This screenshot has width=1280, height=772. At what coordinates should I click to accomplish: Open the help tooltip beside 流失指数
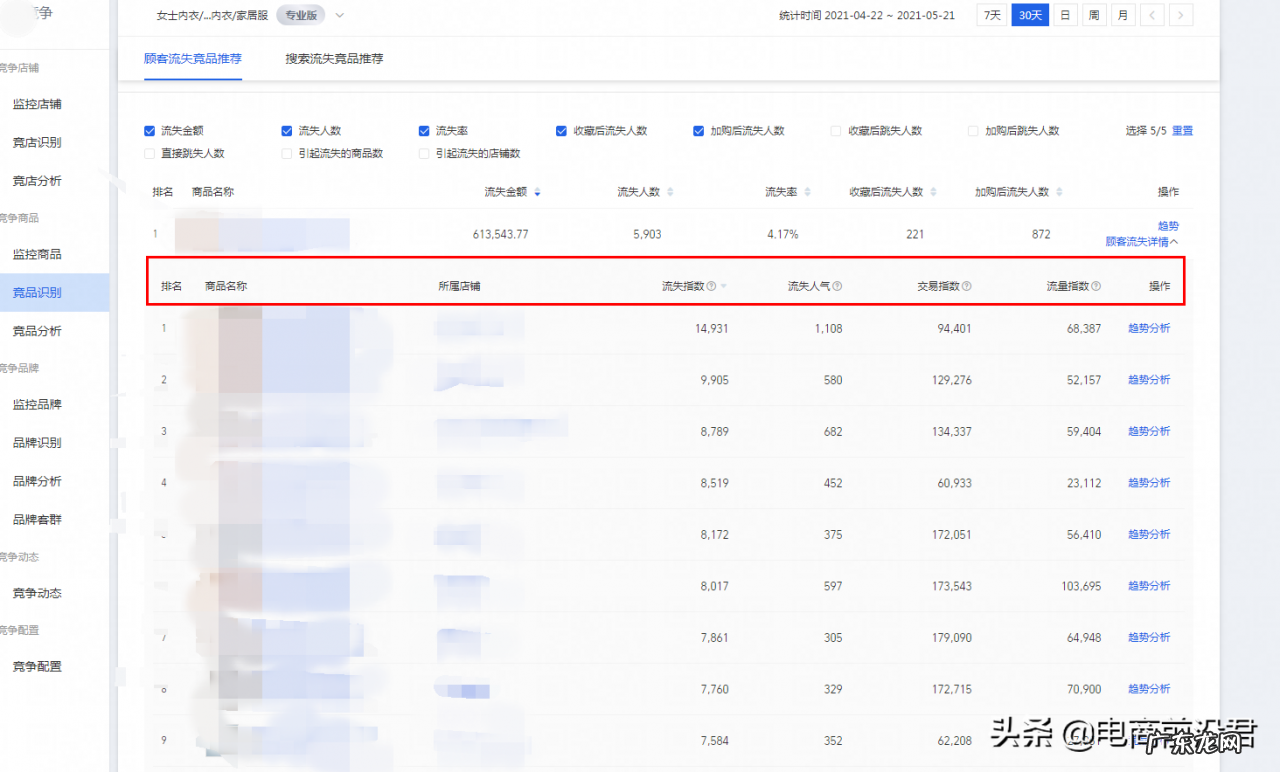click(x=709, y=285)
